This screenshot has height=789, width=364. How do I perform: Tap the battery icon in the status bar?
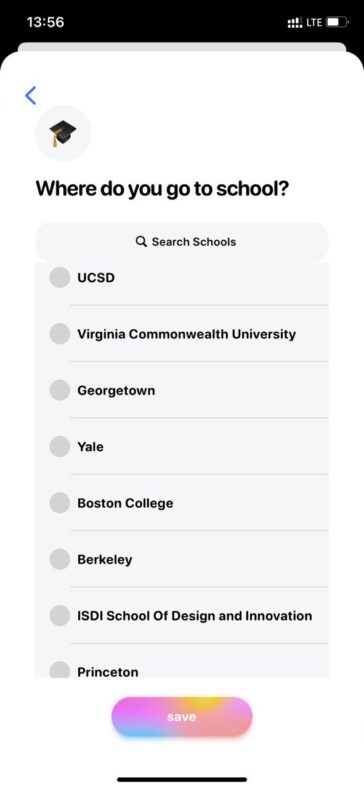(x=337, y=23)
